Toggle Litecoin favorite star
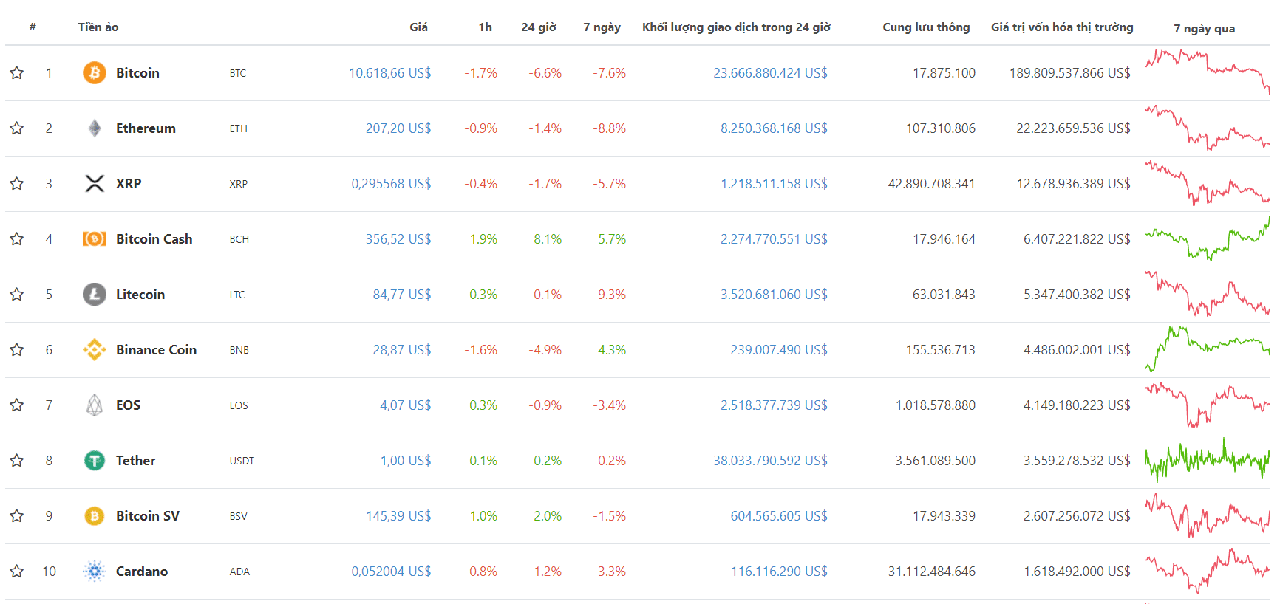 [17, 294]
